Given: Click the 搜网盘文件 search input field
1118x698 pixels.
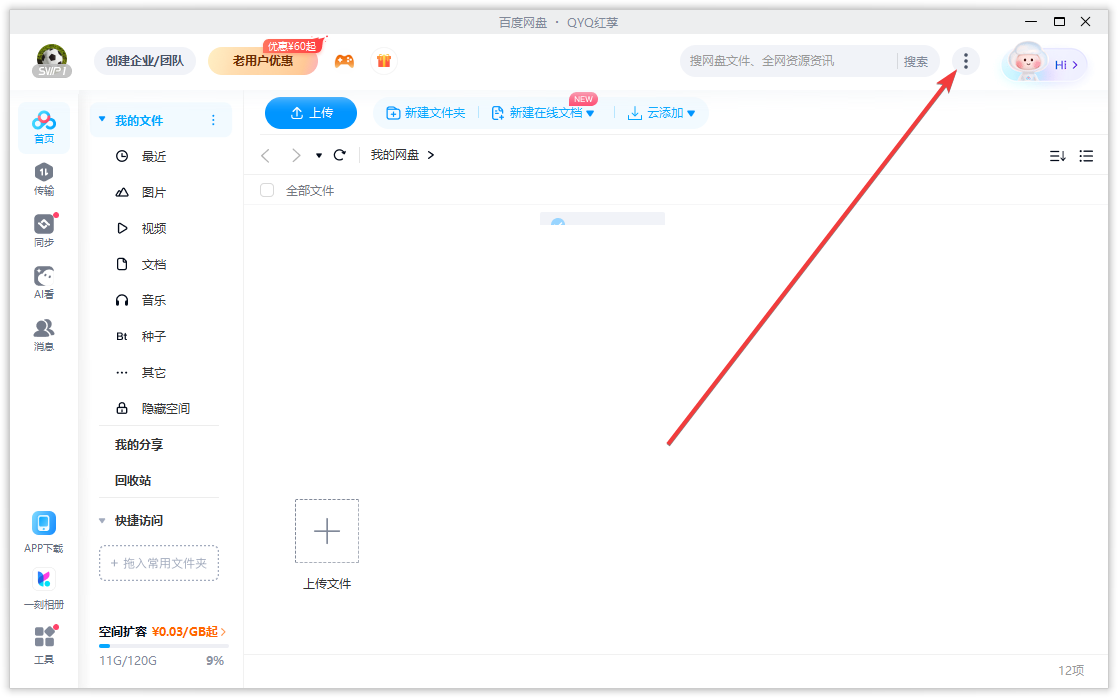Looking at the screenshot, I should 790,60.
